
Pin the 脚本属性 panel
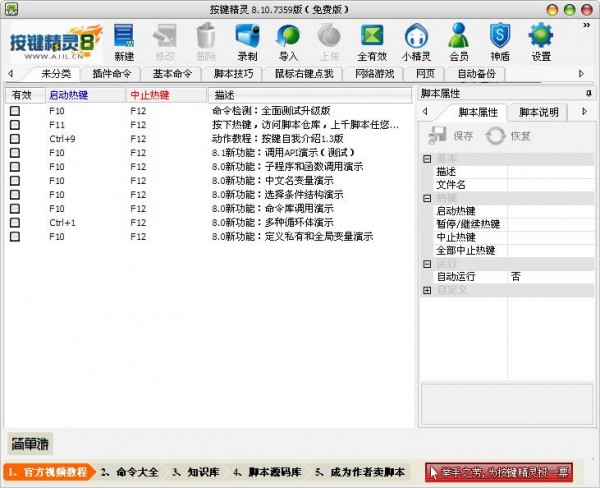tap(589, 93)
